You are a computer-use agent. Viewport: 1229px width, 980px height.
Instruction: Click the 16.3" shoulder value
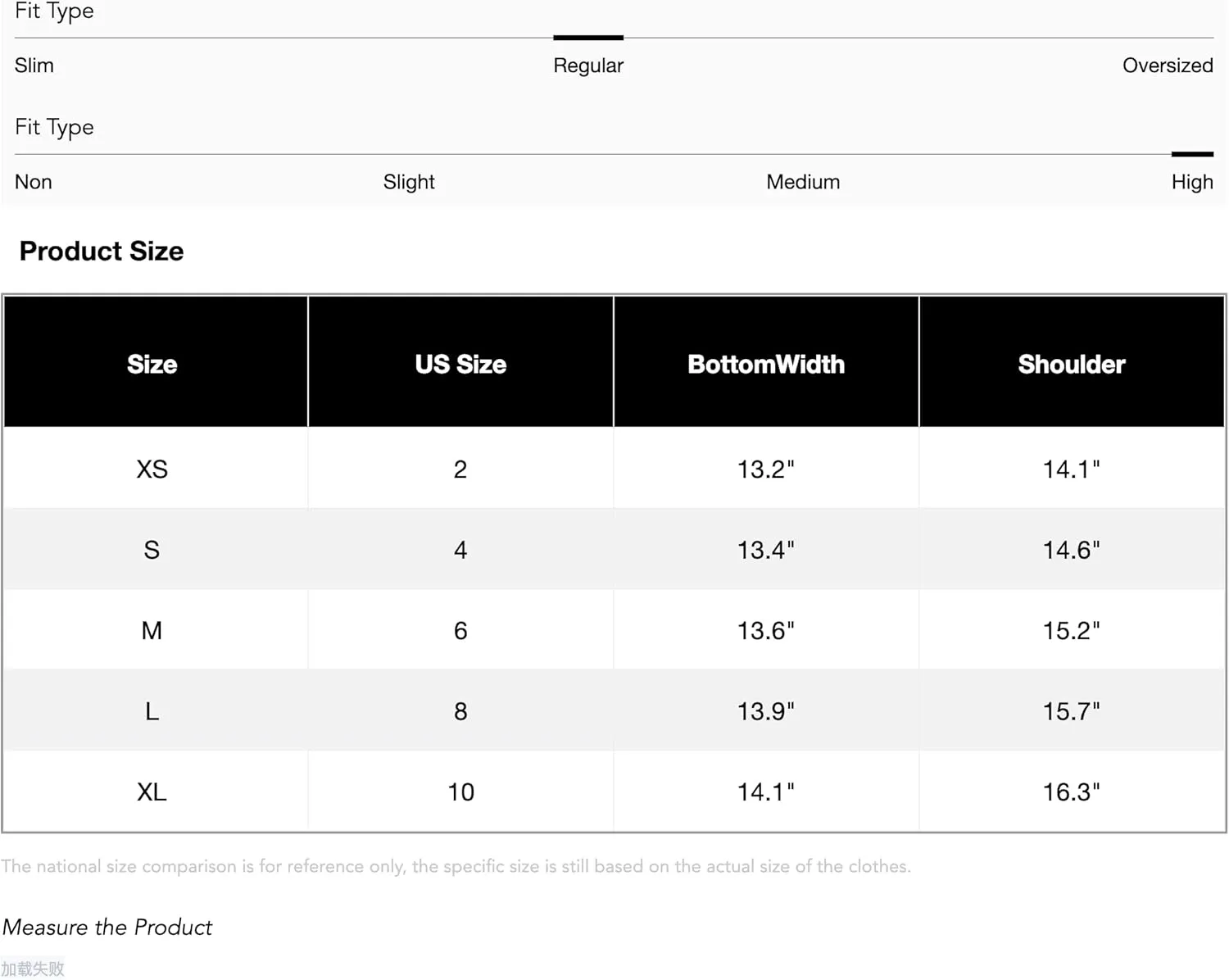click(1071, 792)
